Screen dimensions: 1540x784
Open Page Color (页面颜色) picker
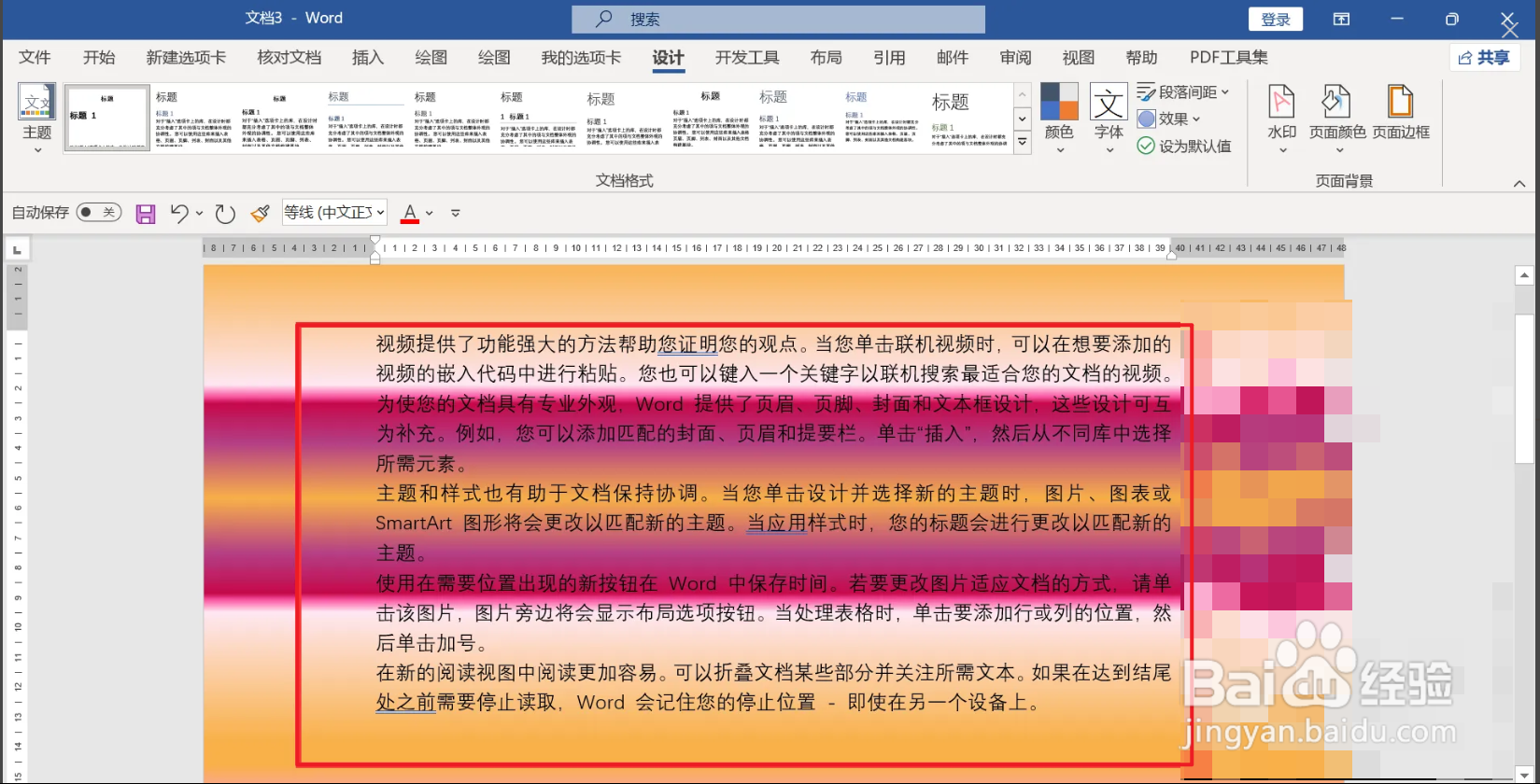1337,119
